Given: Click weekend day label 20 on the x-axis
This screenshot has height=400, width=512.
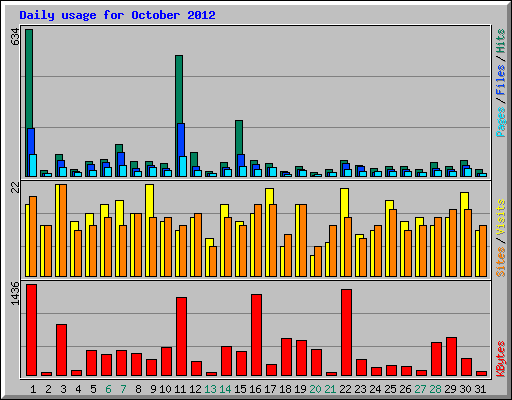Looking at the screenshot, I should 315,389.
